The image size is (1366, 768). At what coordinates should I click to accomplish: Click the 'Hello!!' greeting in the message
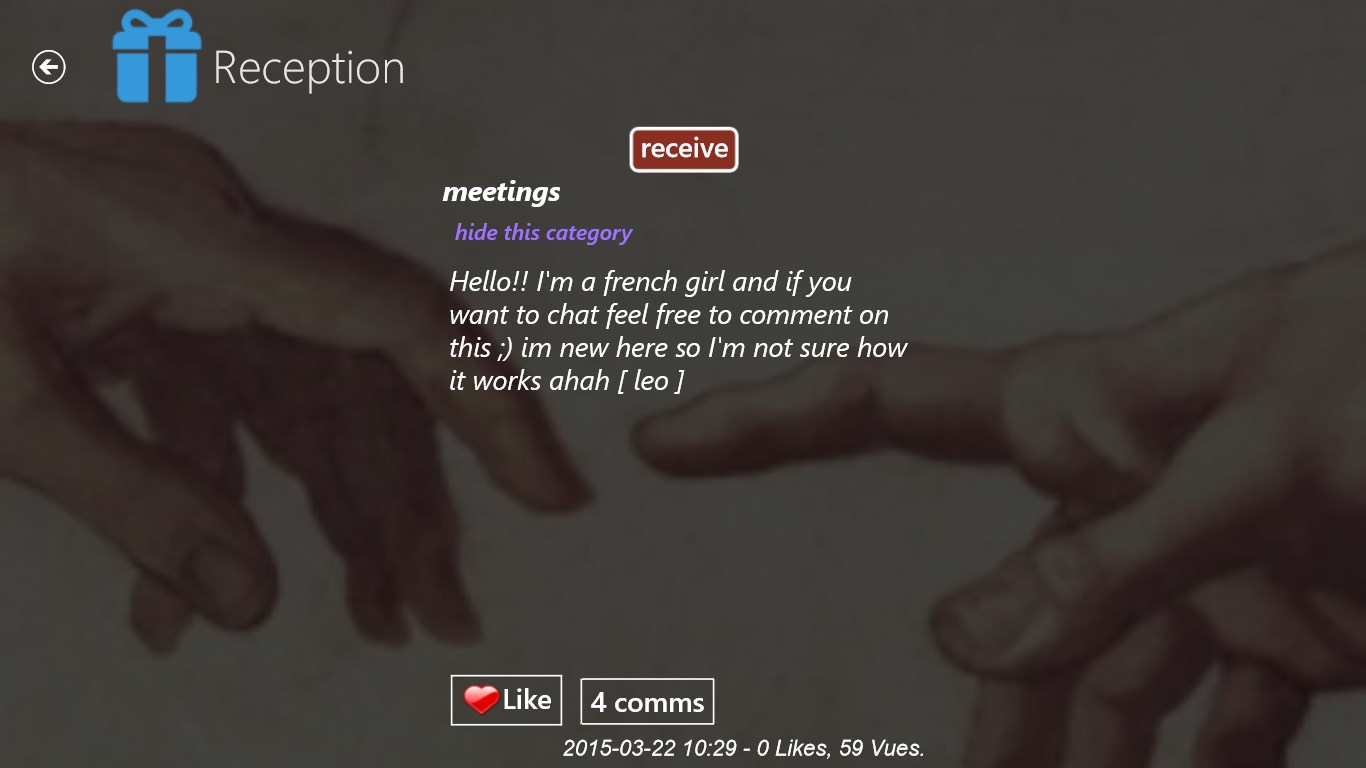click(489, 282)
